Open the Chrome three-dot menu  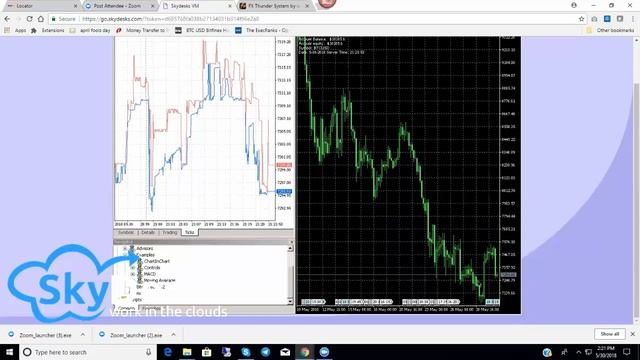tap(633, 19)
